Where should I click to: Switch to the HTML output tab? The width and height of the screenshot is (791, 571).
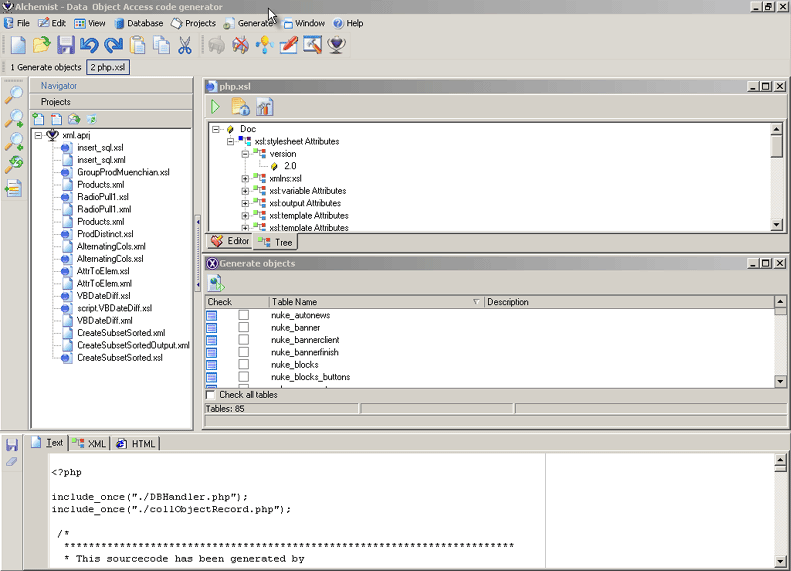[x=135, y=443]
